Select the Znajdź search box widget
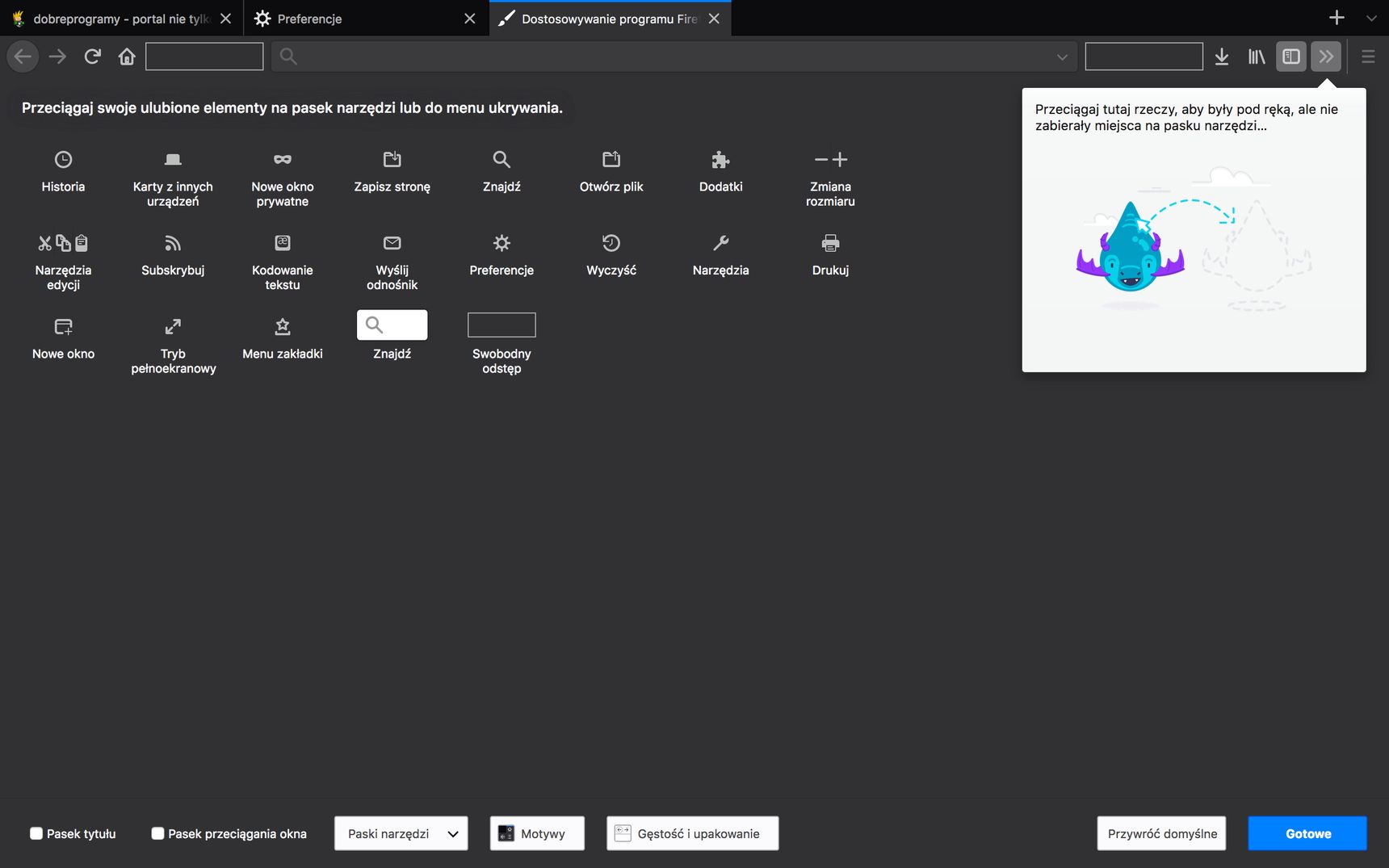 click(392, 325)
